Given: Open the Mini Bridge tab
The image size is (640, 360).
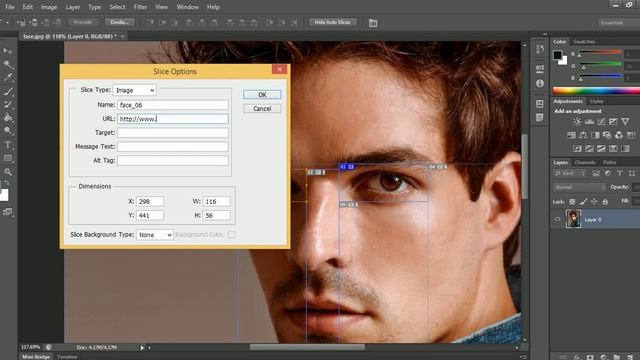Looking at the screenshot, I should tap(36, 357).
